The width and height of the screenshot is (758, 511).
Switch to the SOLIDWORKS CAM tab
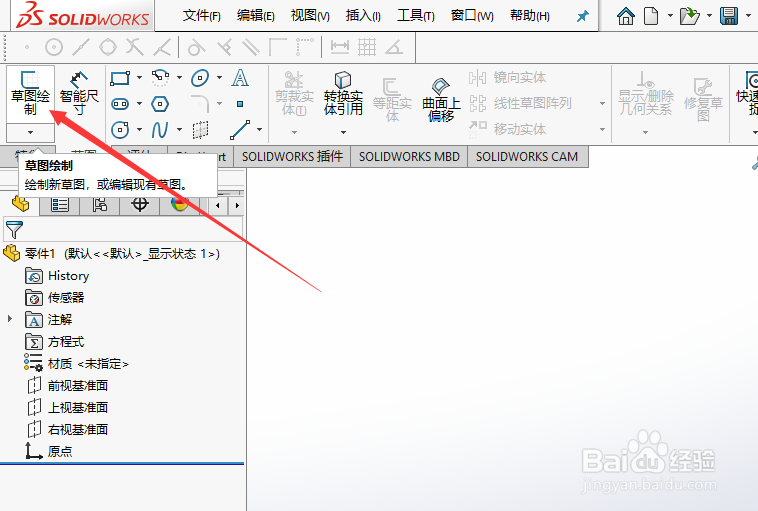point(527,157)
